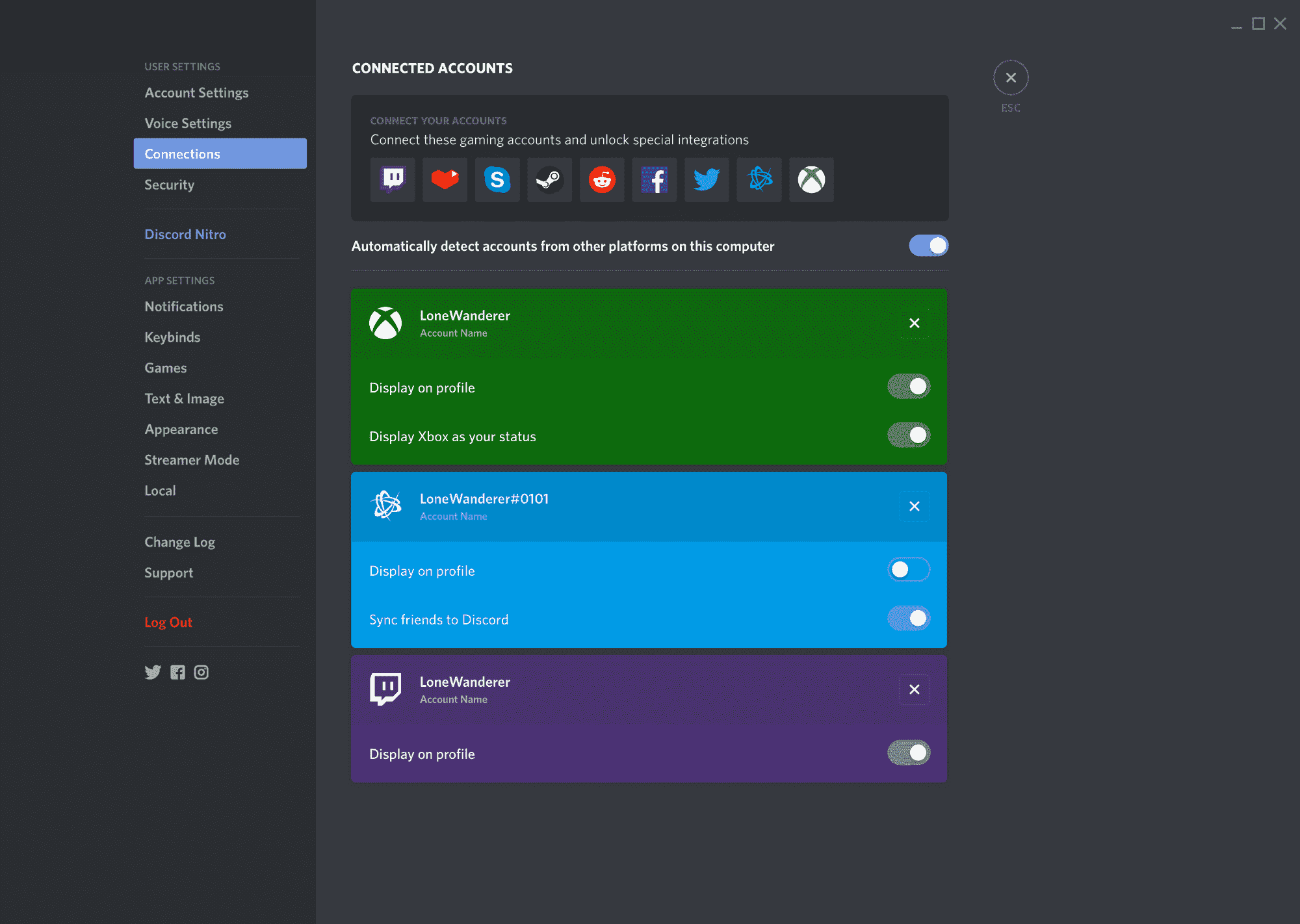Connect a Battle.net account icon
1300x924 pixels.
[759, 180]
